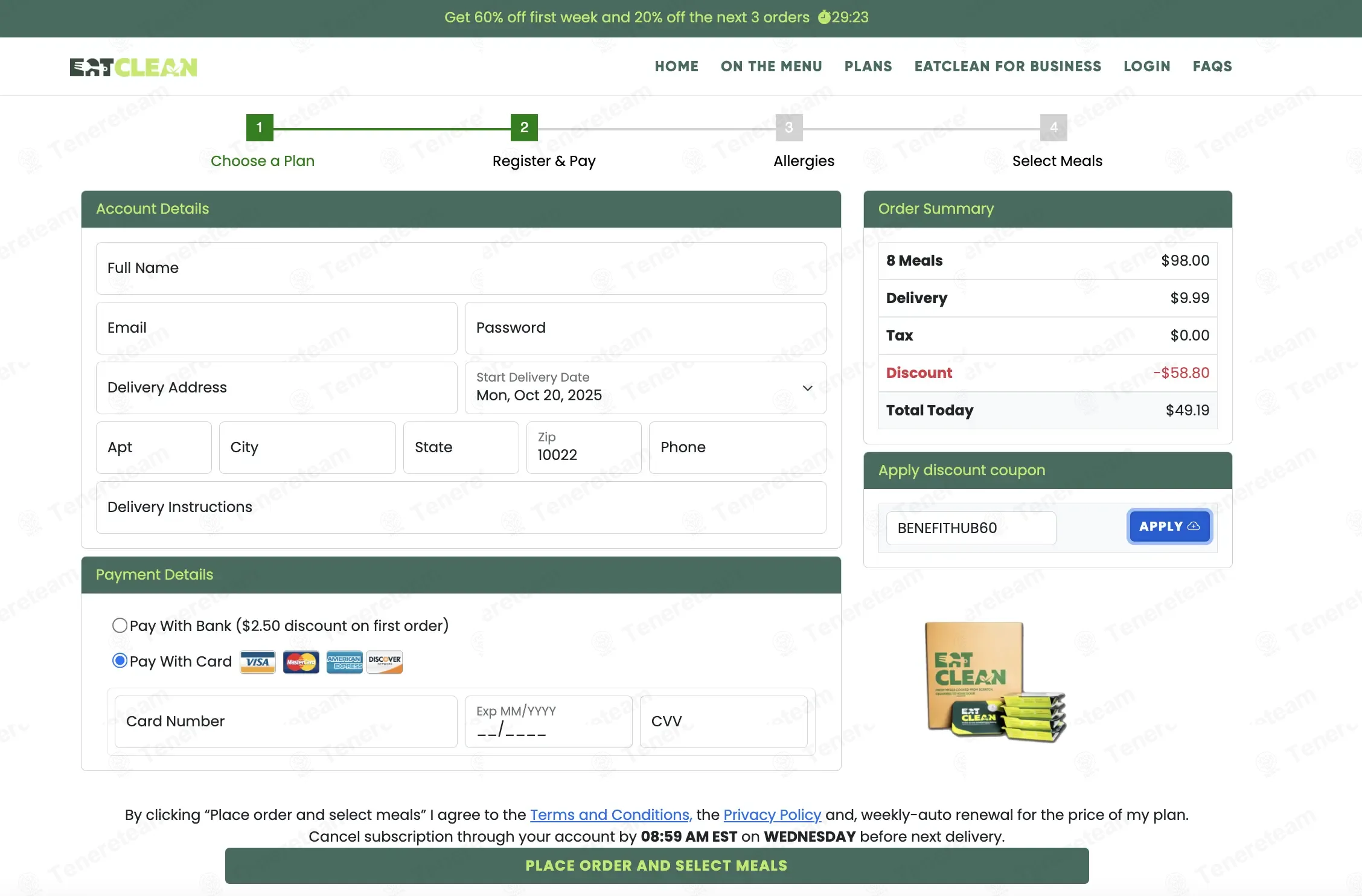
Task: Click the delivery date chevron arrow
Action: tap(807, 388)
